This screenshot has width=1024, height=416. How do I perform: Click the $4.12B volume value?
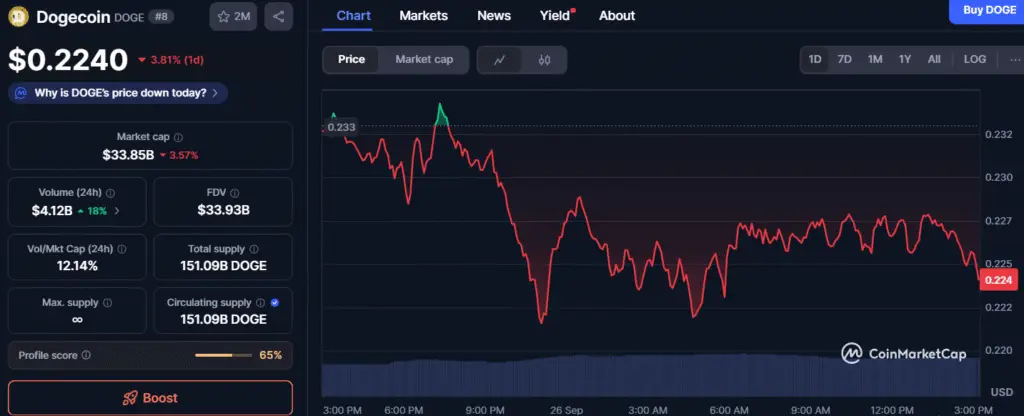pos(51,211)
